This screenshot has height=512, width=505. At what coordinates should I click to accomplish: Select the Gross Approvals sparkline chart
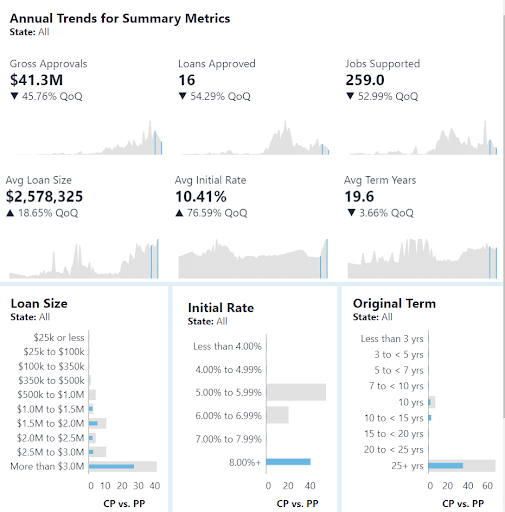(x=87, y=138)
